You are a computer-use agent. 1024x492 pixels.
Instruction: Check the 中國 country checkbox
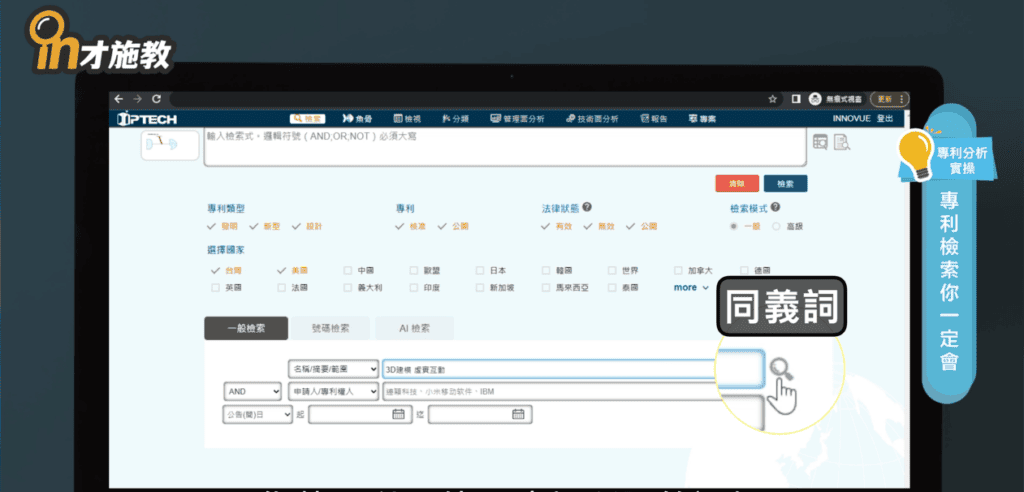(347, 270)
